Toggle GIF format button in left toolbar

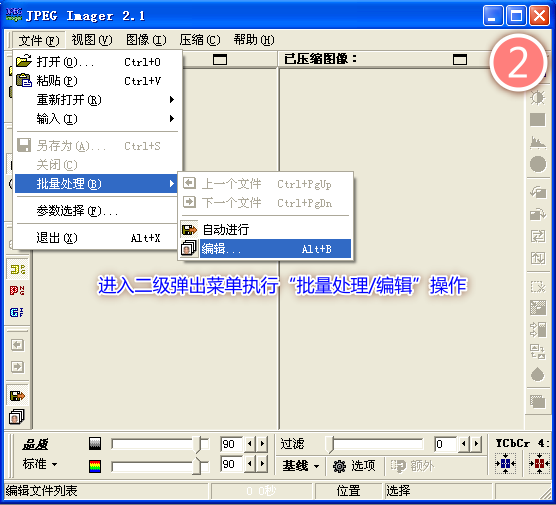click(x=17, y=312)
